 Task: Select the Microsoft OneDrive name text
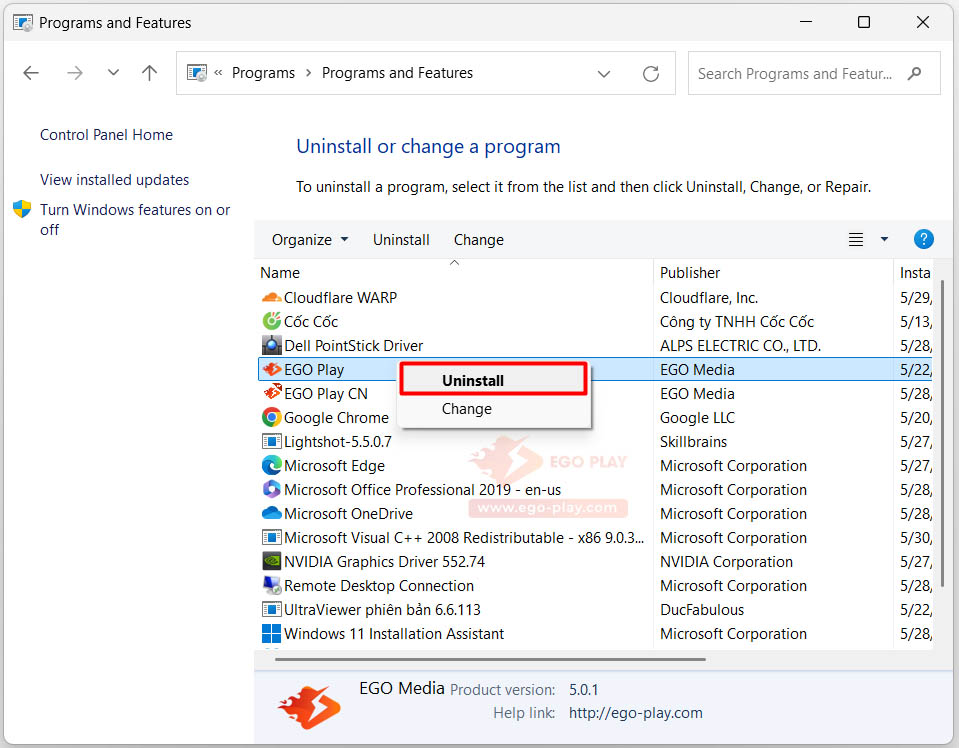[348, 514]
